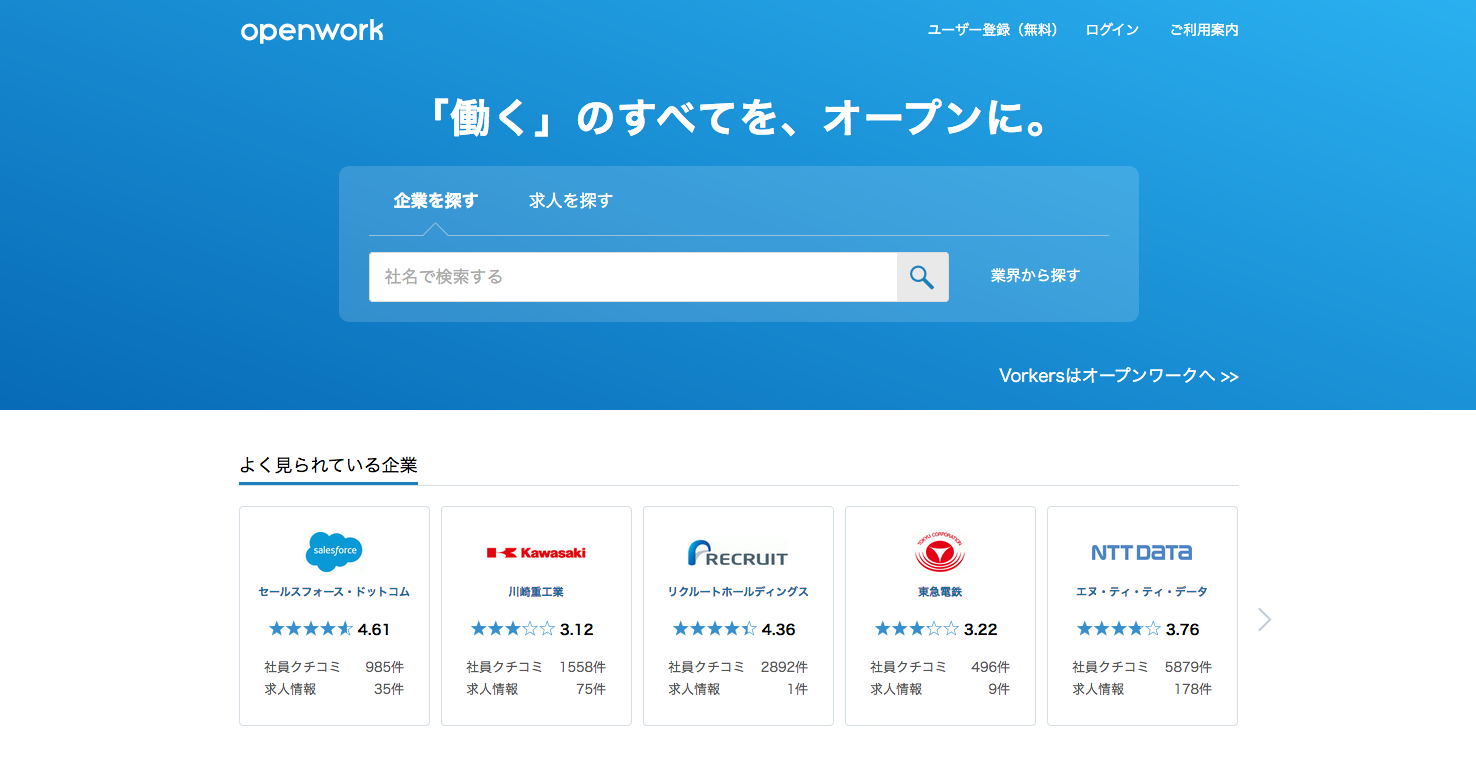The width and height of the screenshot is (1476, 766).
Task: Open エヌ・ティ・ティ・データ company name link
Action: point(1142,592)
